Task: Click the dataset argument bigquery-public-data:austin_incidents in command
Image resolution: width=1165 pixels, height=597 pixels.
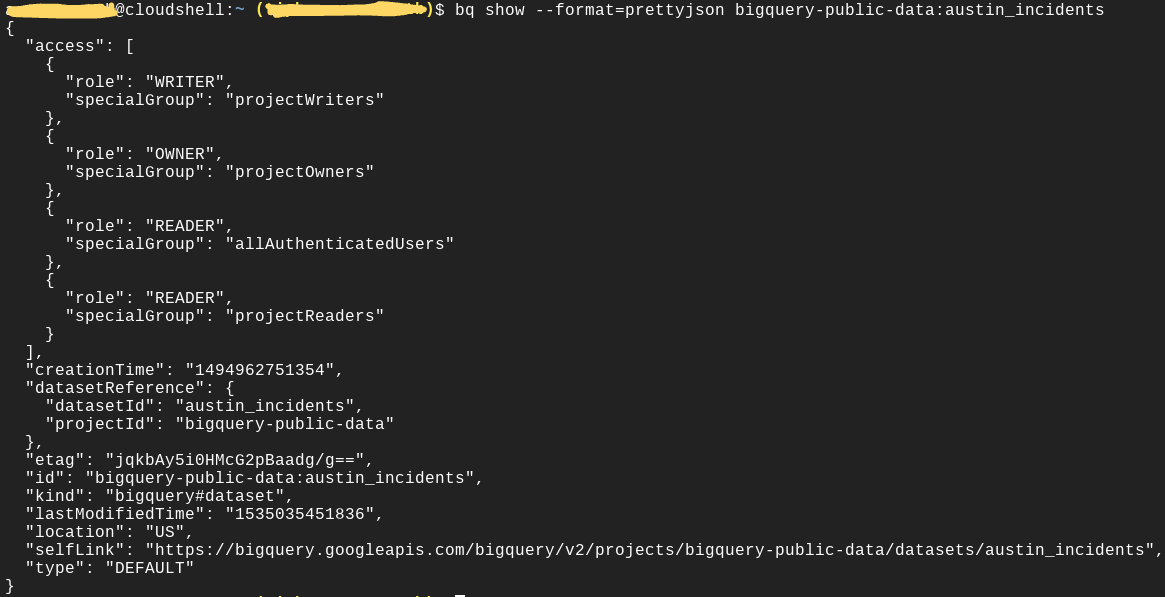Action: pyautogui.click(x=920, y=10)
